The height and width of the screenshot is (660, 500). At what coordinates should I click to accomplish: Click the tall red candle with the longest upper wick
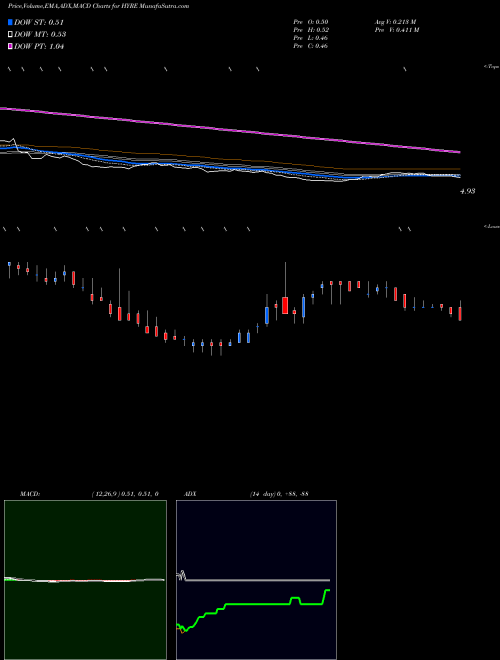click(285, 305)
